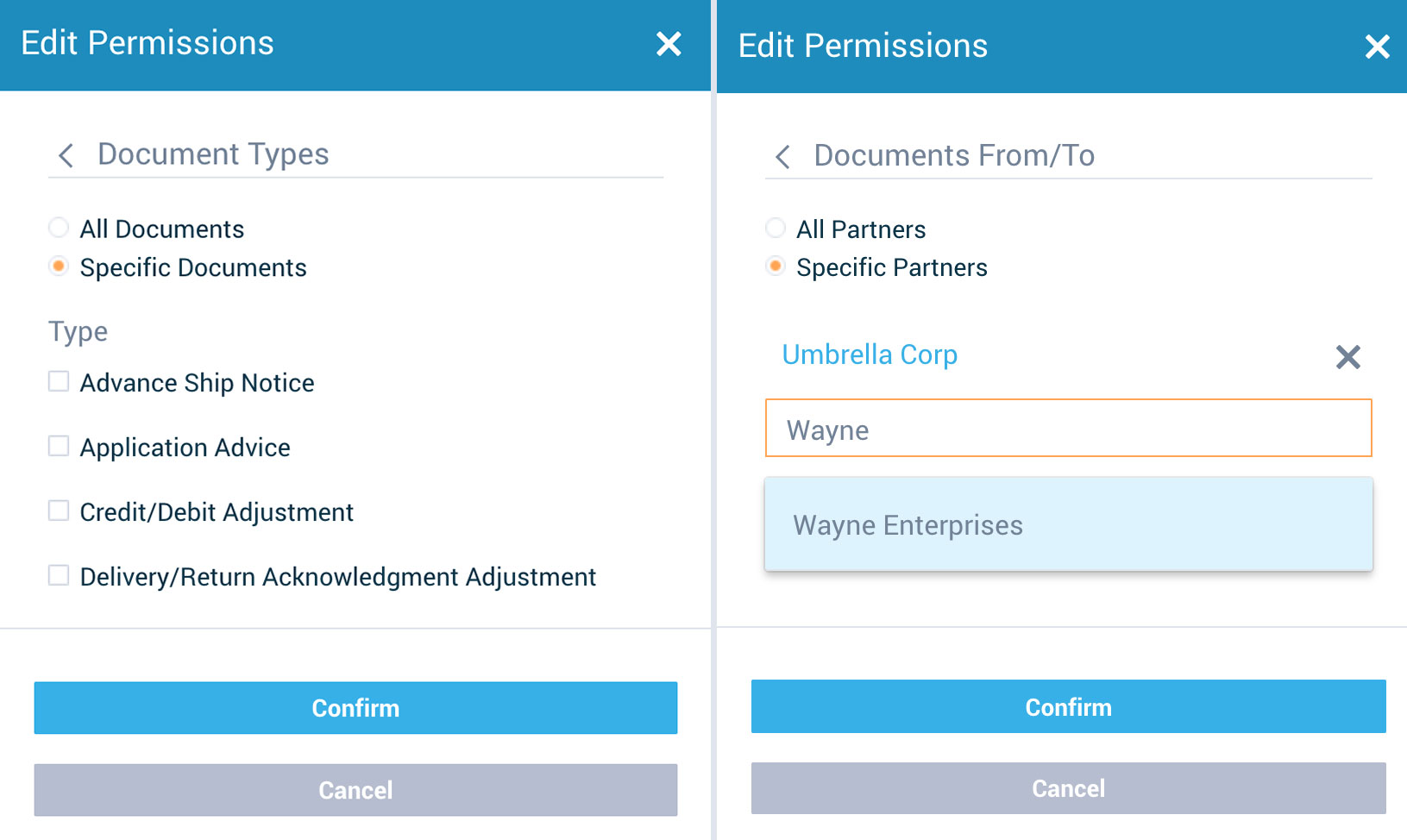The image size is (1407, 840).
Task: Close the right Edit Permissions dialog
Action: click(1378, 47)
